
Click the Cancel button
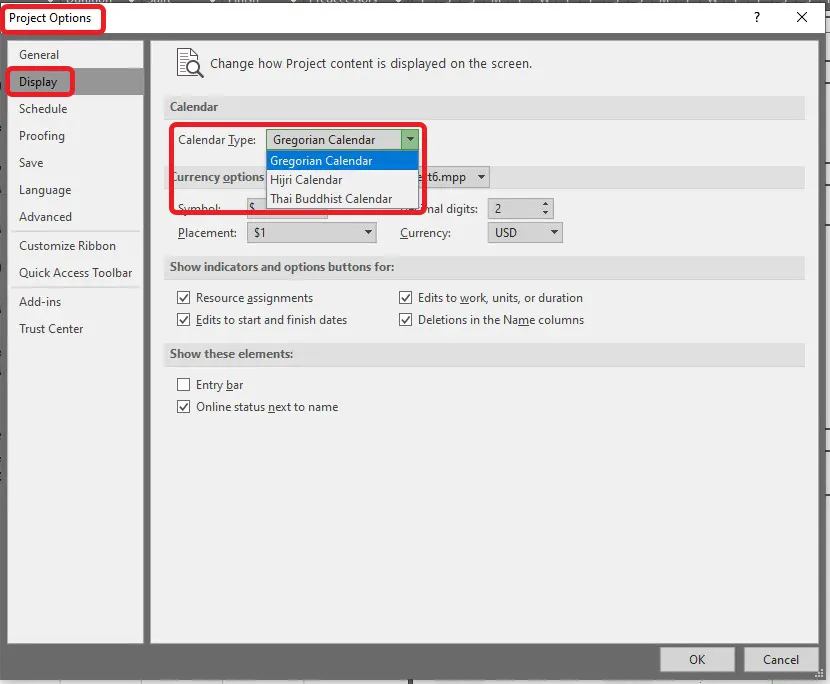pos(780,659)
